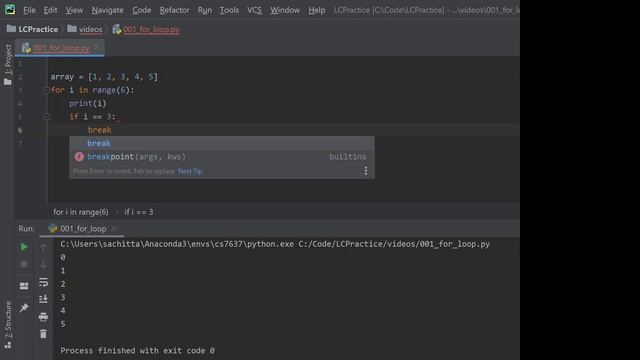Image resolution: width=640 pixels, height=360 pixels.
Task: Click the print(i) code line
Action: pos(88,103)
